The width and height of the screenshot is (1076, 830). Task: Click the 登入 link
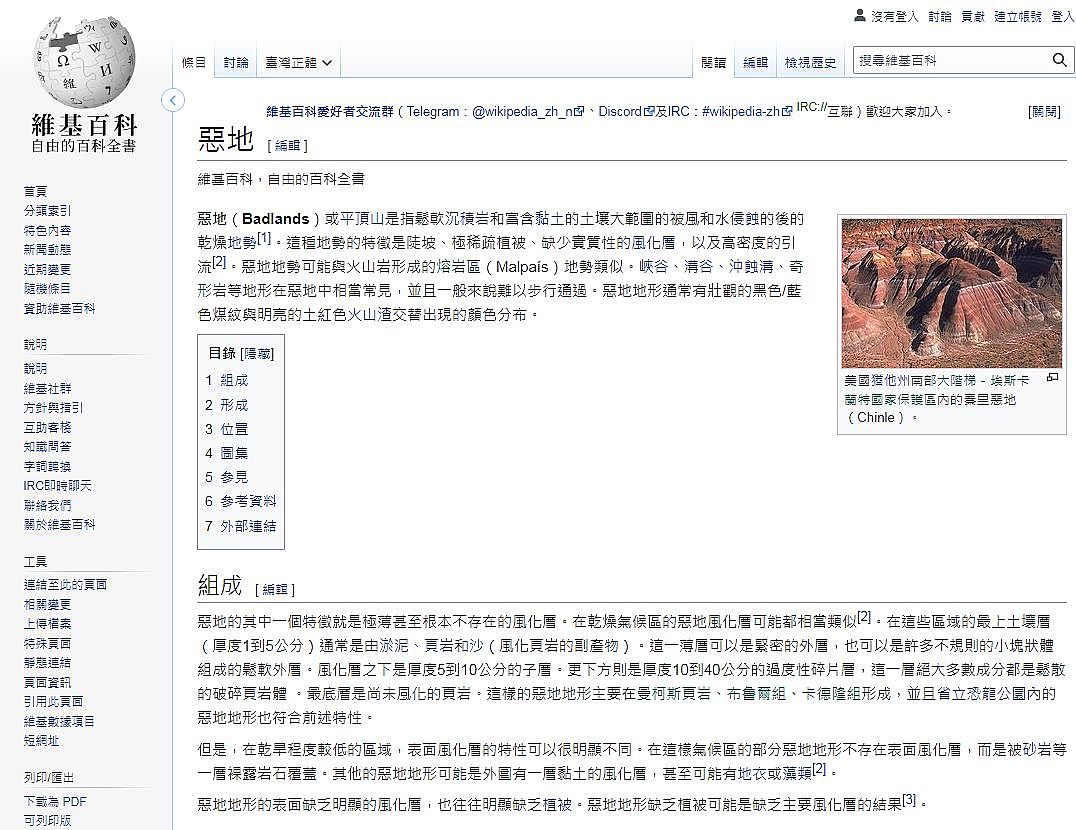click(1062, 16)
